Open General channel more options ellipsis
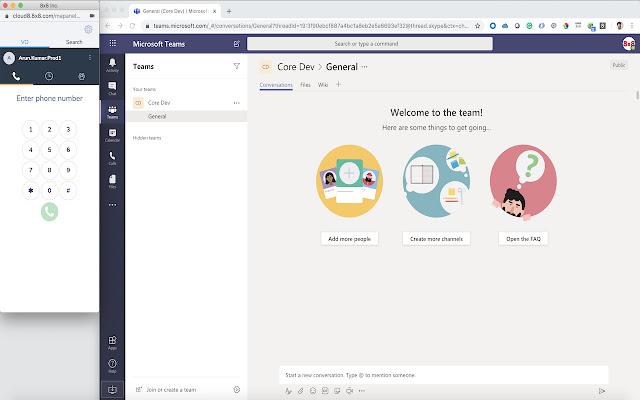Viewport: 640px width, 400px height. [x=364, y=67]
